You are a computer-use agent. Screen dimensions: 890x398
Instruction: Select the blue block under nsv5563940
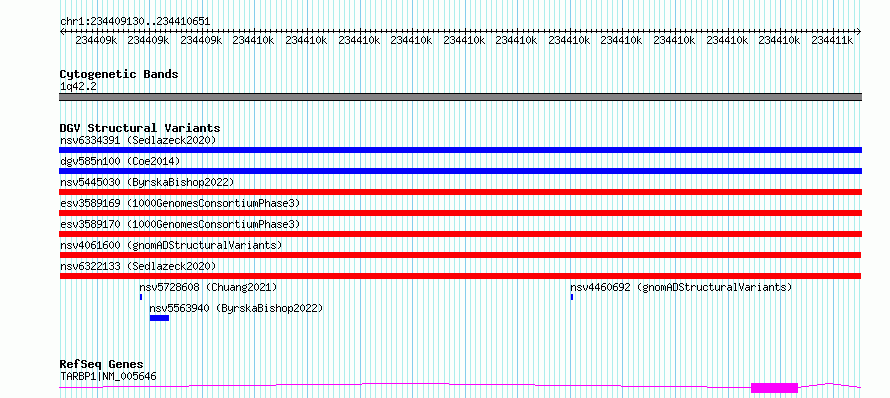tap(159, 318)
